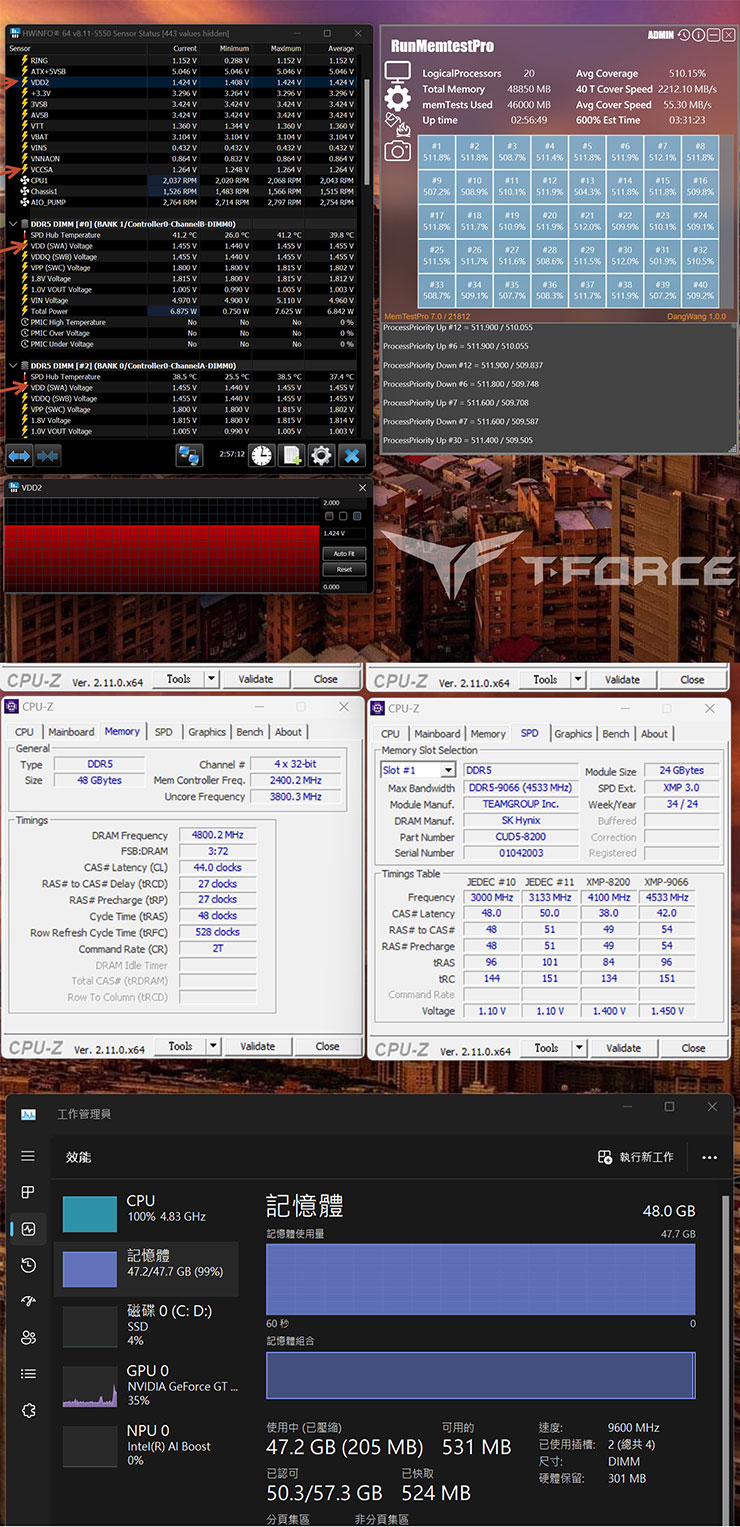The height and width of the screenshot is (1527, 740).
Task: Open Task Manager hamburger navigation menu
Action: point(28,1156)
